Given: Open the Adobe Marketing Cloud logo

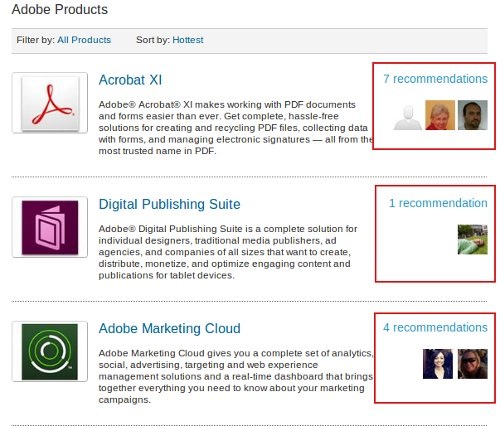Looking at the screenshot, I should tap(50, 351).
